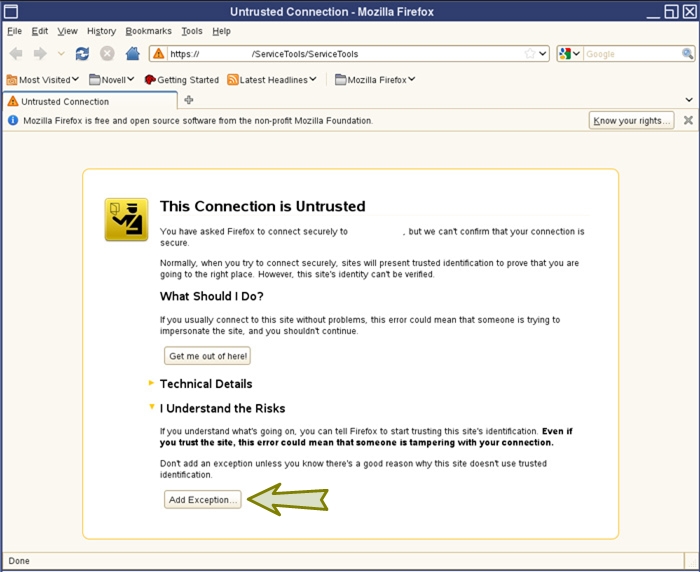700x572 pixels.
Task: Open the Bookmarks menu
Action: 148,31
